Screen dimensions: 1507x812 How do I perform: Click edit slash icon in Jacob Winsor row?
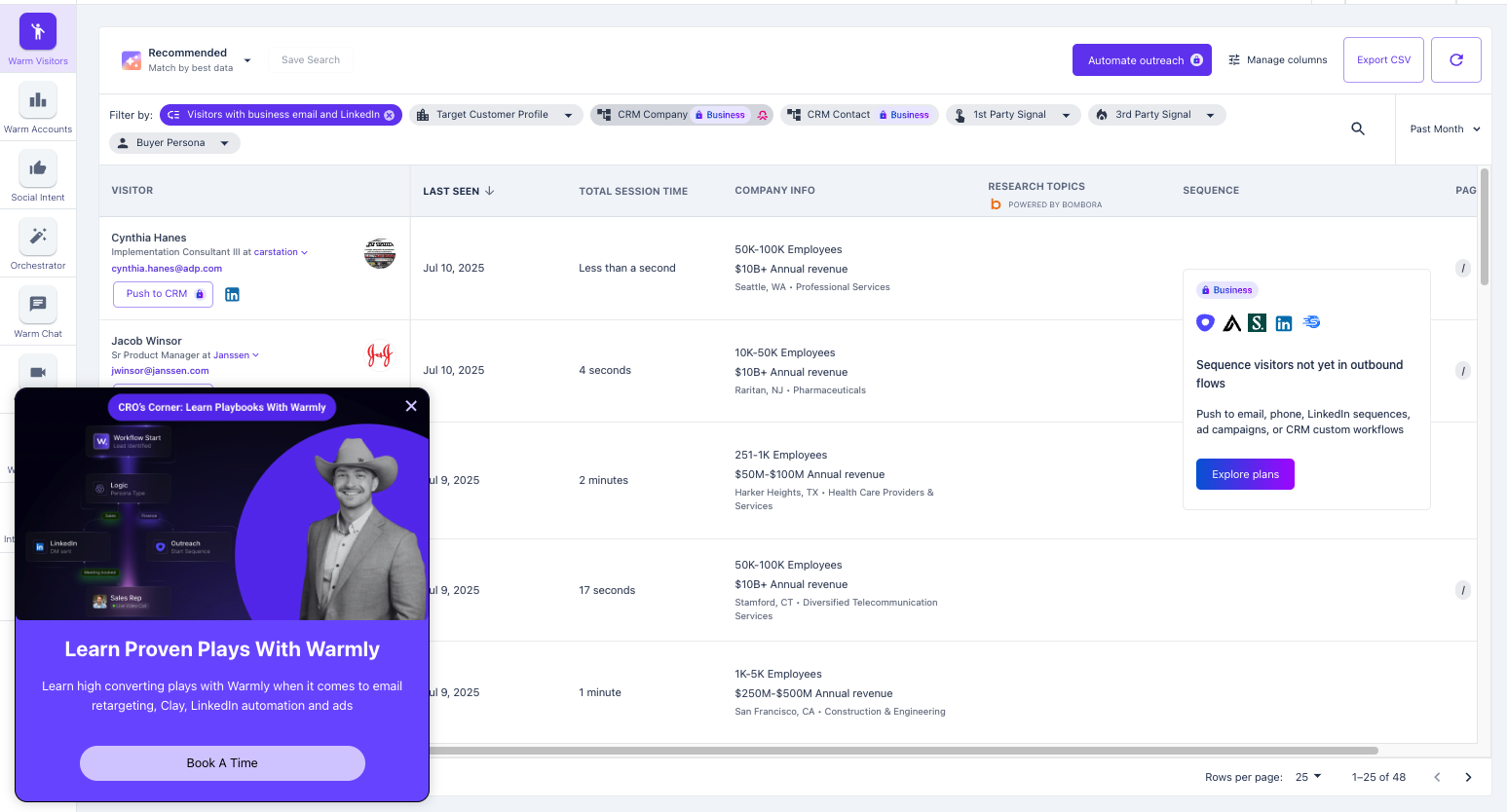(x=1462, y=370)
